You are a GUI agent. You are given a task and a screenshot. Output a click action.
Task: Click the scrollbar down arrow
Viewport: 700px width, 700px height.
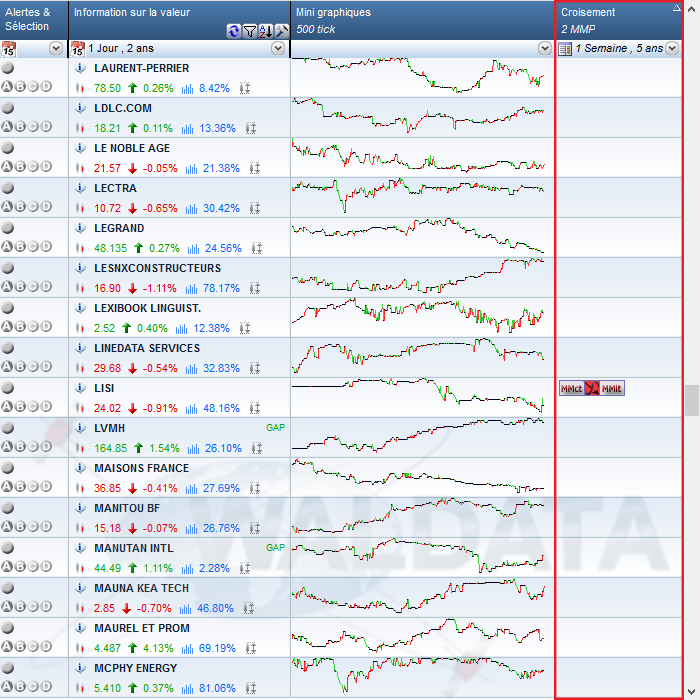[x=692, y=691]
